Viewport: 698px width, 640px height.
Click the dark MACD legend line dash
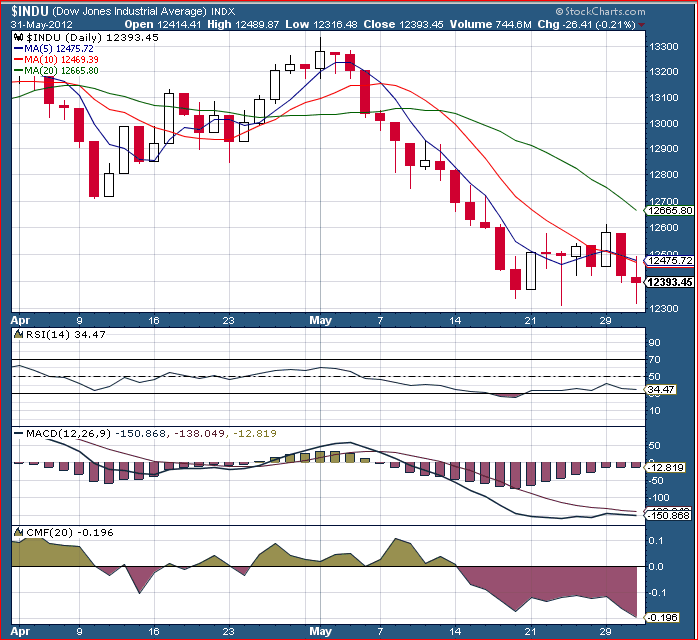coord(18,433)
